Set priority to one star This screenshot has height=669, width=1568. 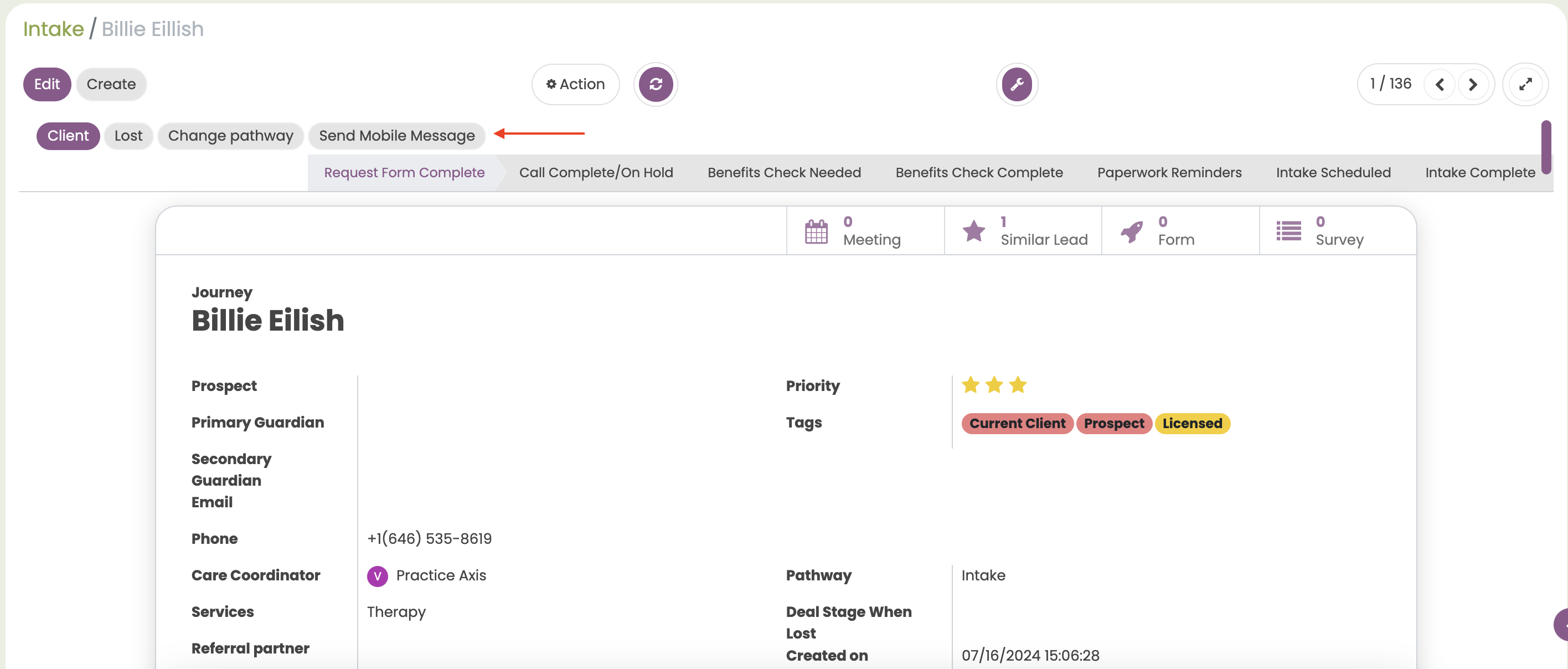pyautogui.click(x=971, y=385)
